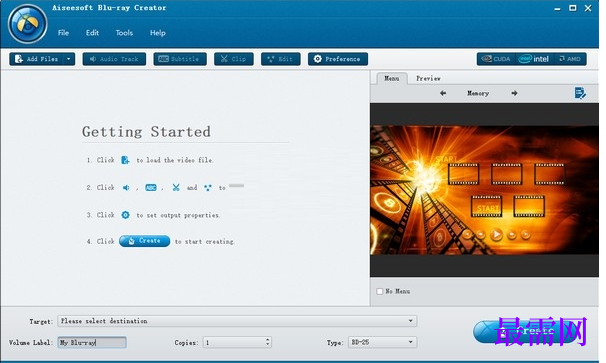Close the Blu-ray Creator window
Screen dimensions: 606x363
click(588, 8)
